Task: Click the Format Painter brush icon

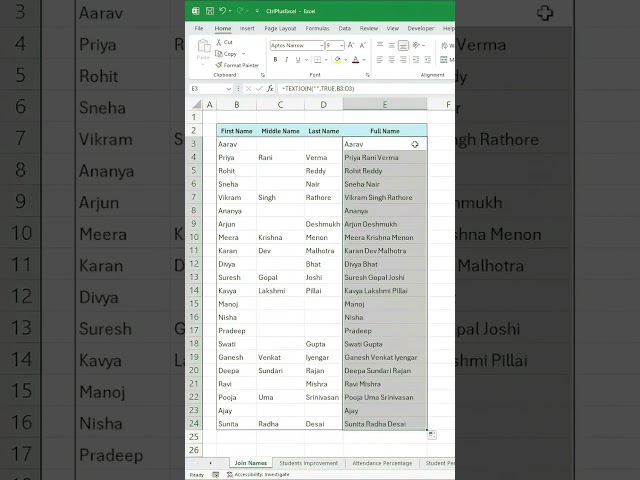Action: (x=219, y=65)
